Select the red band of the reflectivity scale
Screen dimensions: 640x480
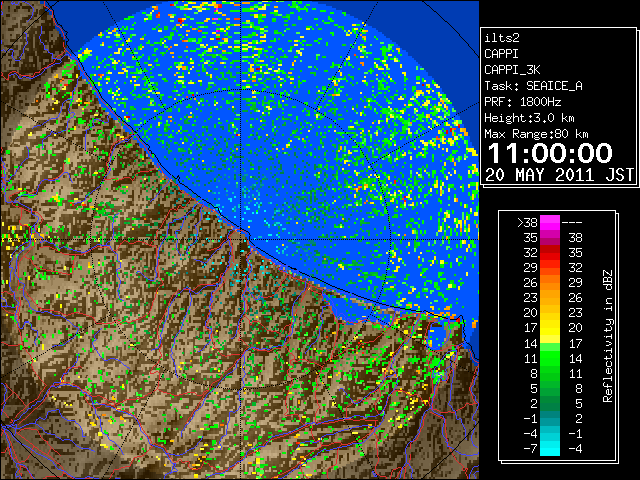(550, 253)
